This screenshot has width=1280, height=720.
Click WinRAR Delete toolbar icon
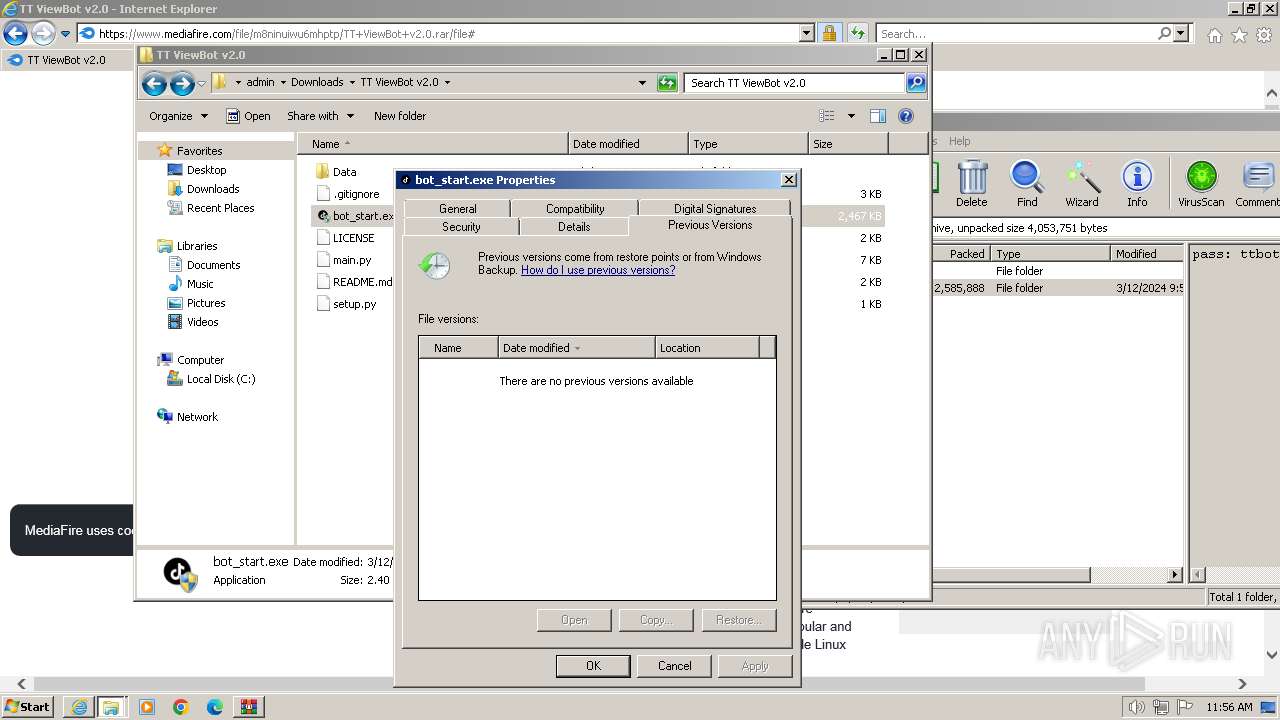coord(971,184)
